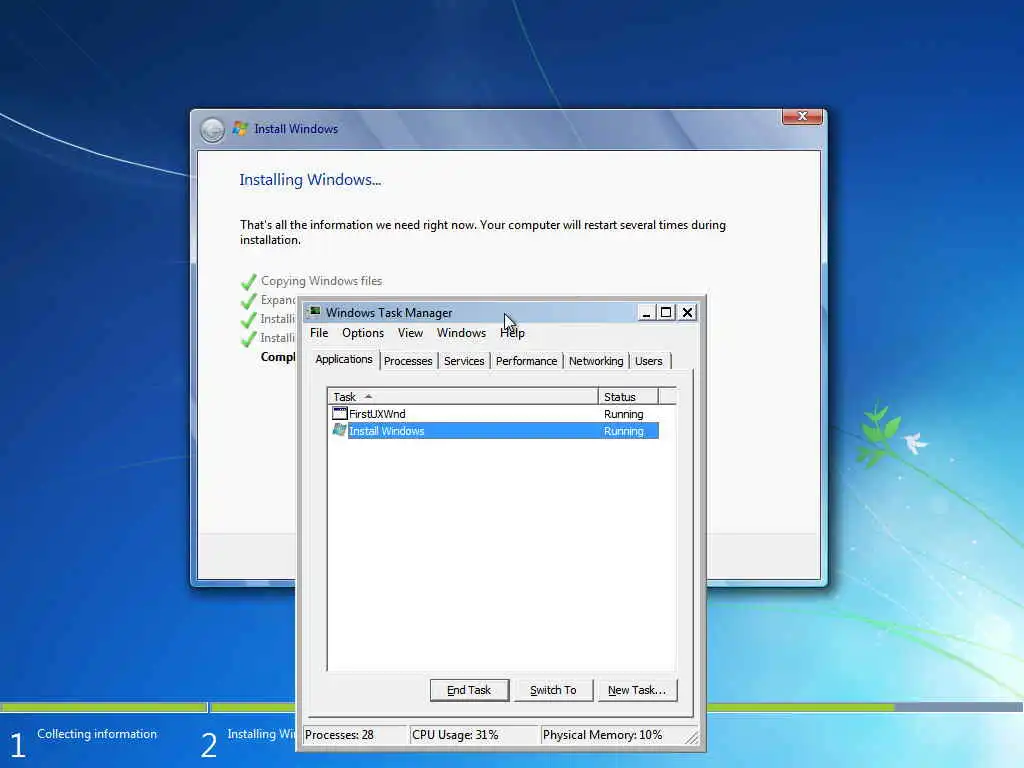Click the Processes: 28 status entry
Screen dimensions: 1024x768
tap(354, 735)
